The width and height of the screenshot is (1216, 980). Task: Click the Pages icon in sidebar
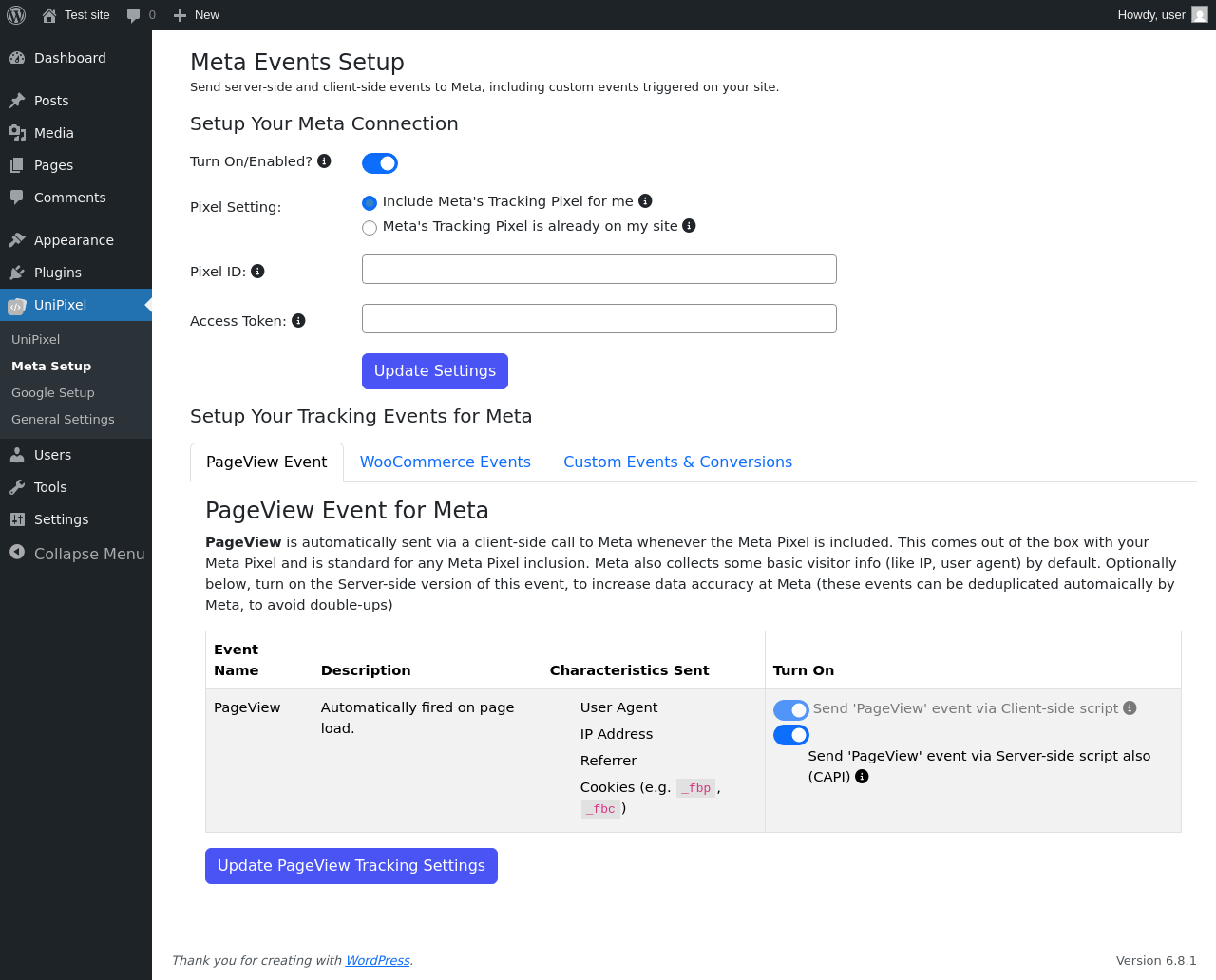point(17,165)
